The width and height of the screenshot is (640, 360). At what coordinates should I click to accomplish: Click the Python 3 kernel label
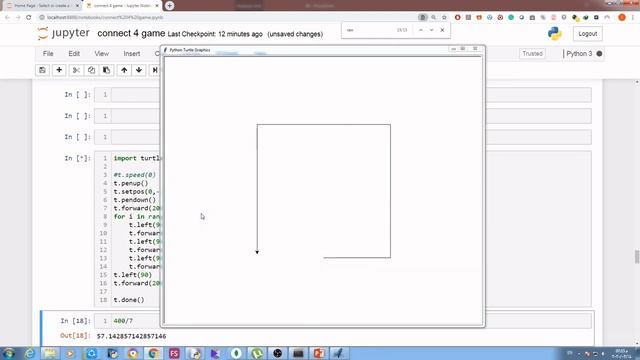tap(579, 53)
